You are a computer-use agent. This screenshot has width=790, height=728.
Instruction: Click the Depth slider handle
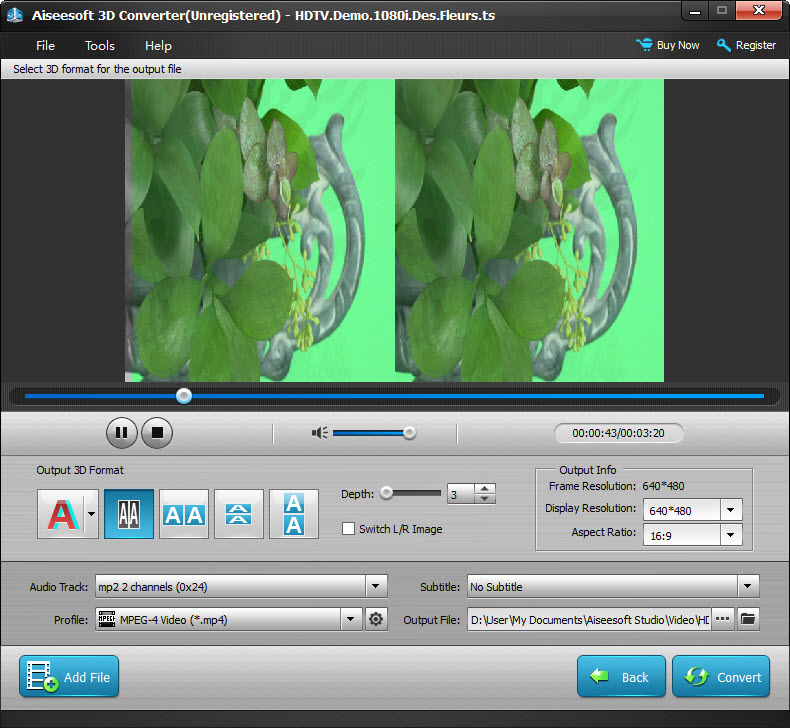386,493
